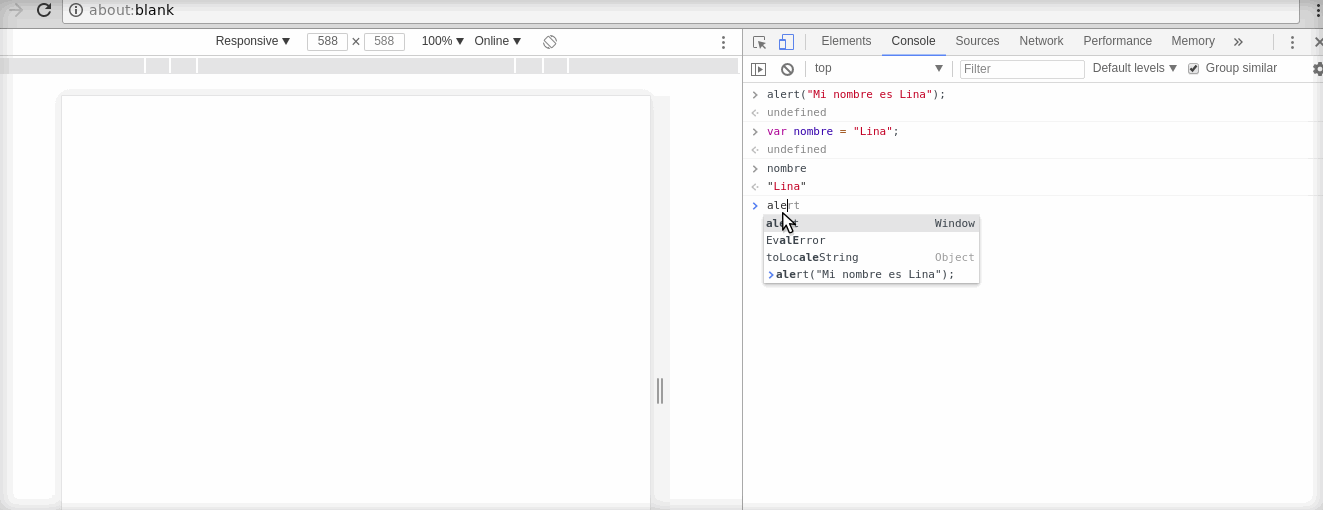Open console settings gear icon
1323x510 pixels.
coord(1317,69)
